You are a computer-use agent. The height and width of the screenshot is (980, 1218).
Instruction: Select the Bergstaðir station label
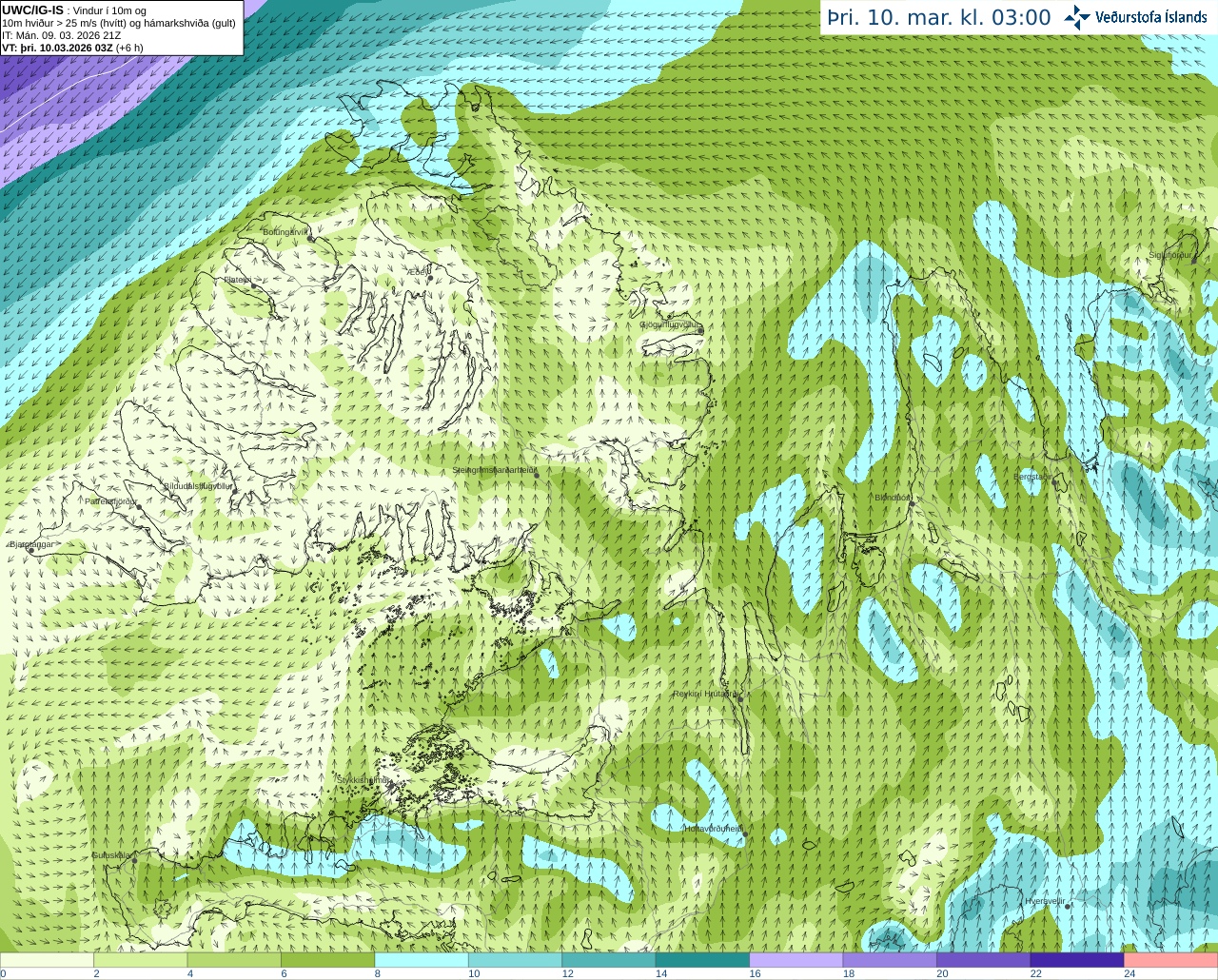1034,477
